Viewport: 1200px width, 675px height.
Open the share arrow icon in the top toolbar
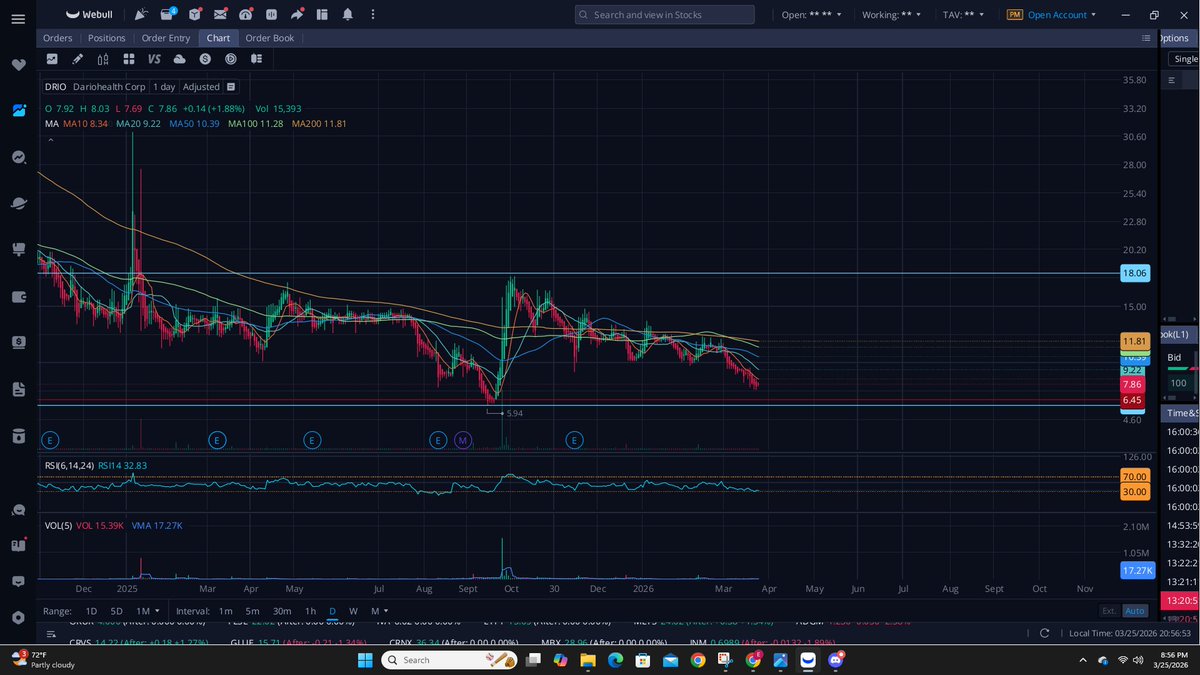[296, 15]
